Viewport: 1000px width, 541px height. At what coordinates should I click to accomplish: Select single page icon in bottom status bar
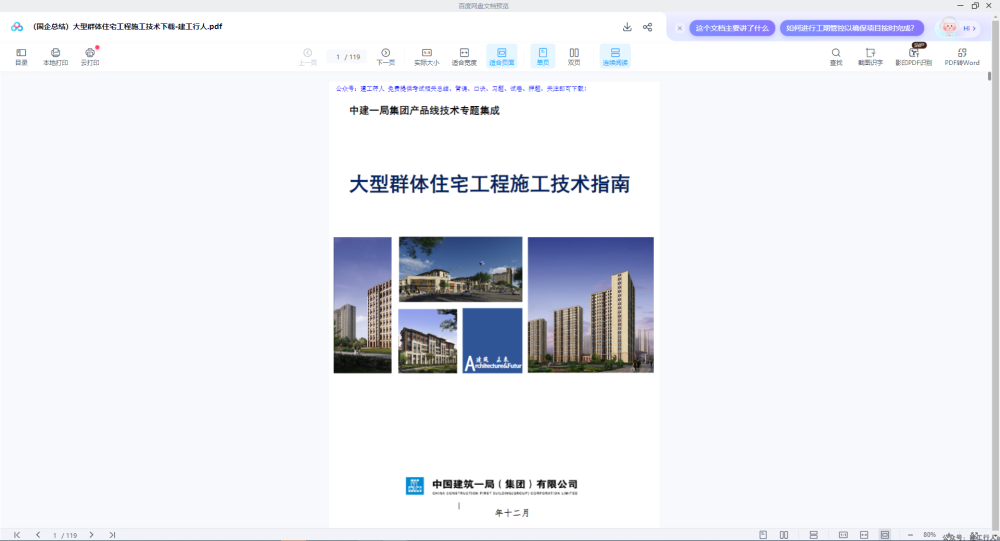click(x=763, y=535)
